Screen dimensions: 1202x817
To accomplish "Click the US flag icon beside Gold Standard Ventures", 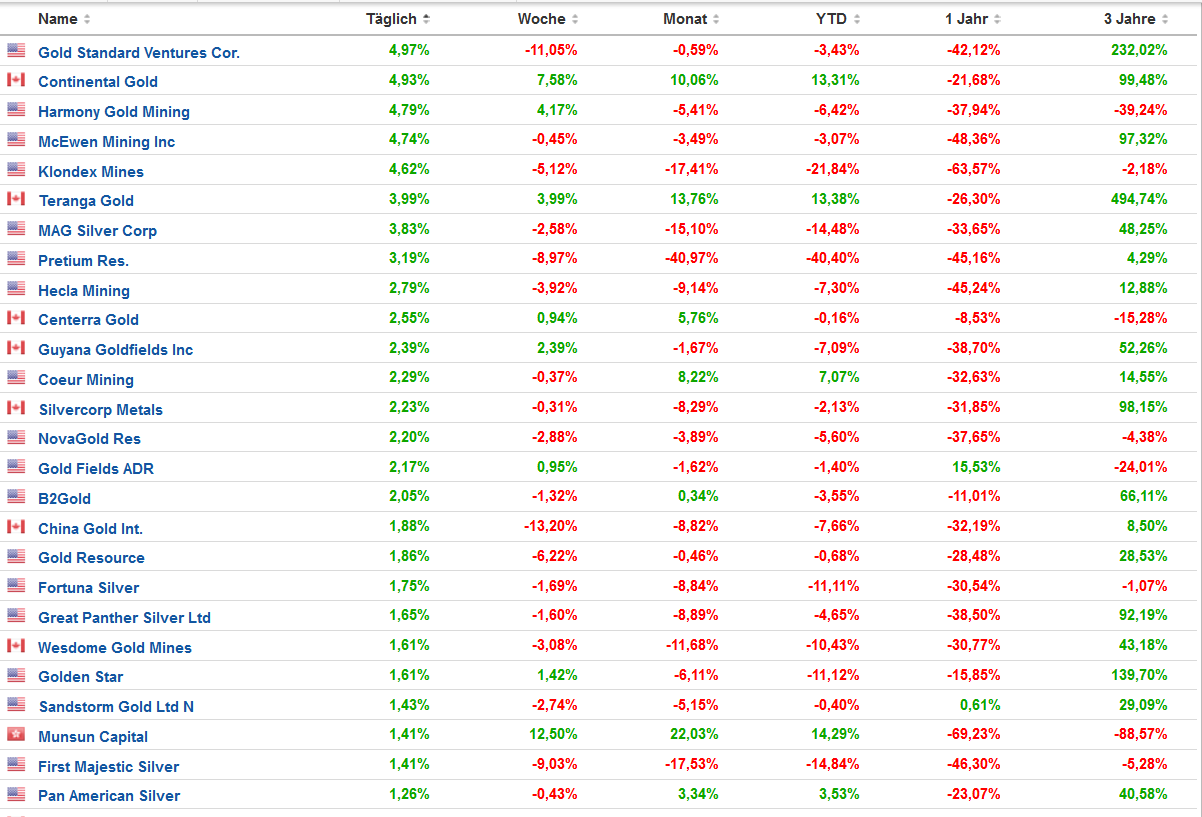I will pos(16,50).
